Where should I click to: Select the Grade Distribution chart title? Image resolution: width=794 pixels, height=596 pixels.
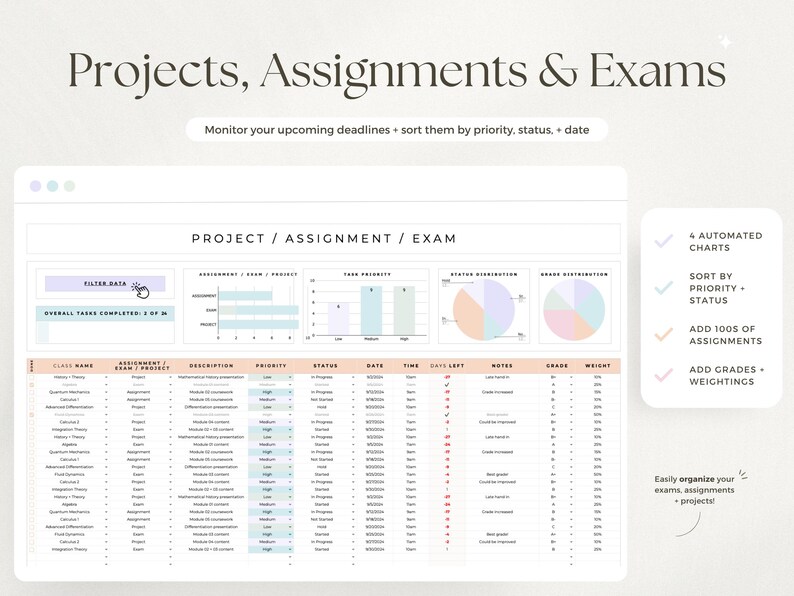point(574,274)
